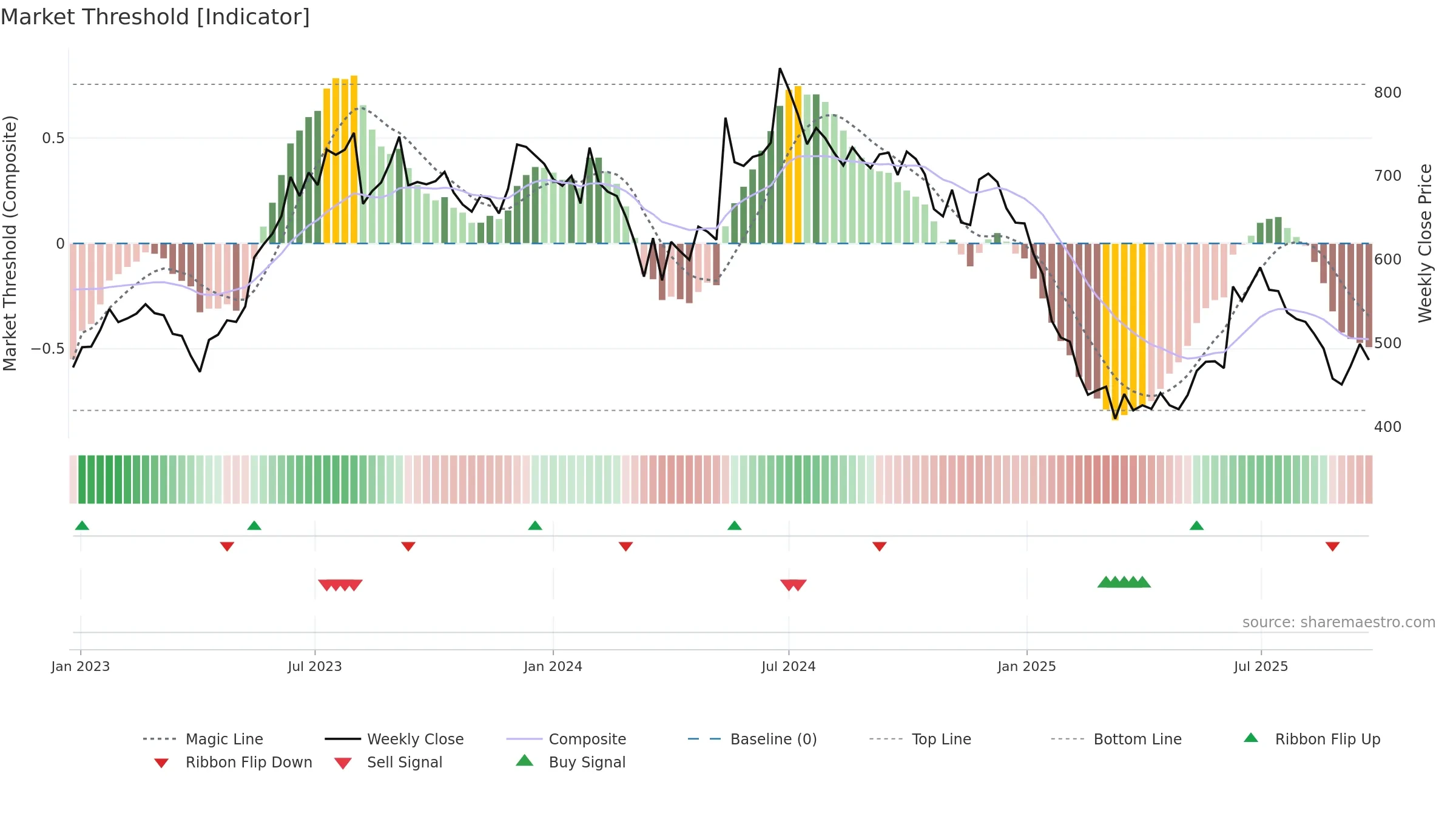This screenshot has width=1456, height=819.
Task: Click the Ribbon Flip Up marker near May 2023
Action: (254, 525)
